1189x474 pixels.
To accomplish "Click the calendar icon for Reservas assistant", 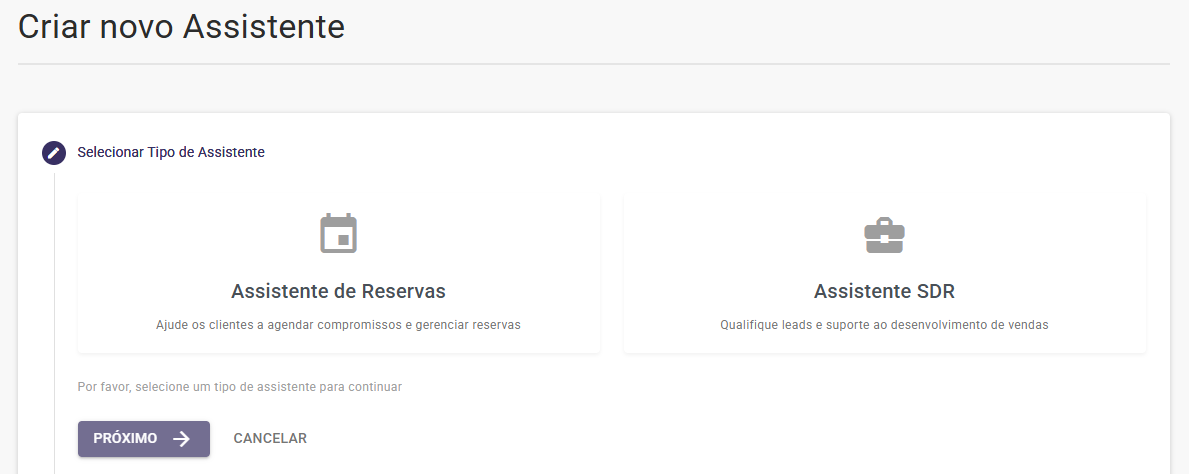I will [x=338, y=234].
